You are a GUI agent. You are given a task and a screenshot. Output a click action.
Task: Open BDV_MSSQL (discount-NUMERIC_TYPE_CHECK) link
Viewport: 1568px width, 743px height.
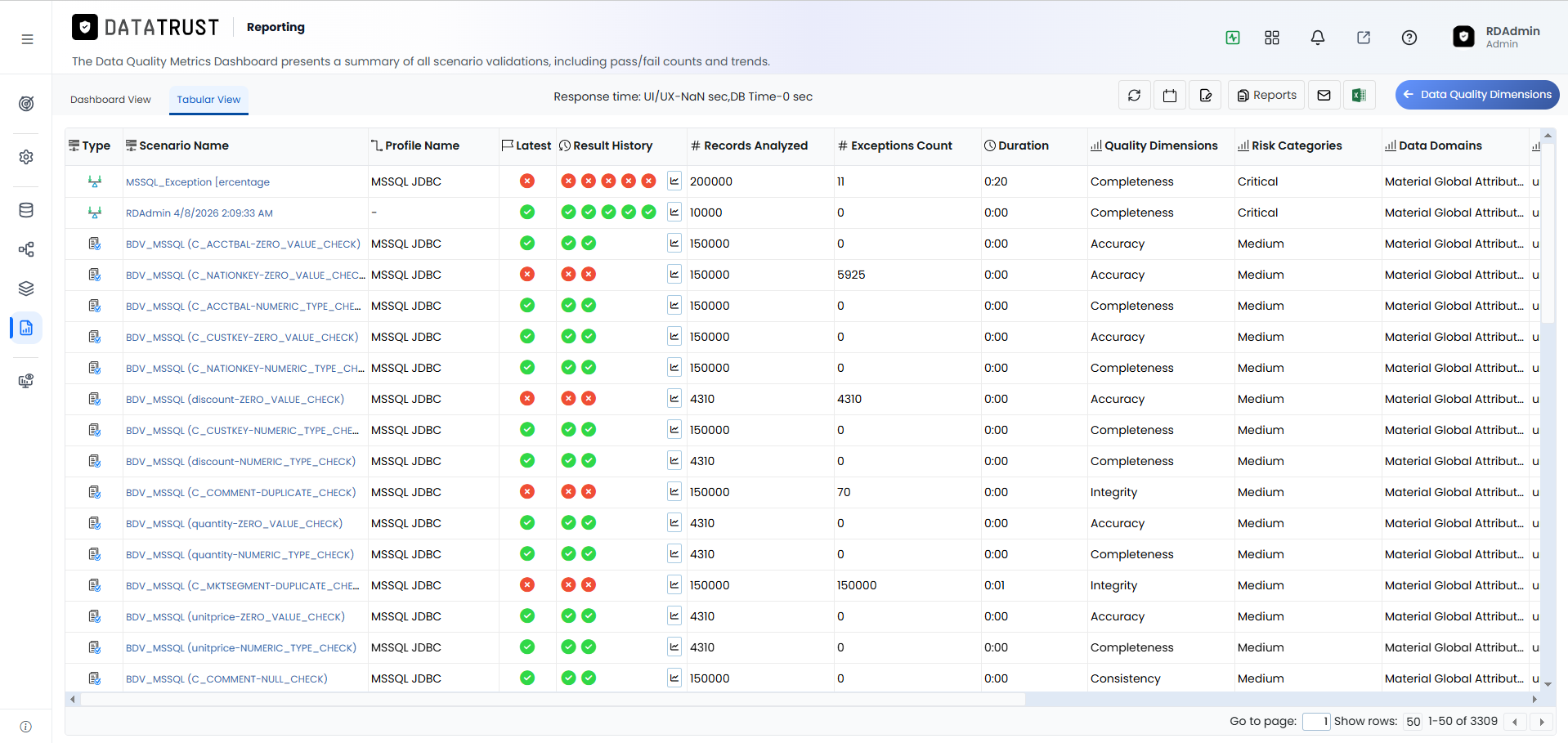pyautogui.click(x=240, y=461)
